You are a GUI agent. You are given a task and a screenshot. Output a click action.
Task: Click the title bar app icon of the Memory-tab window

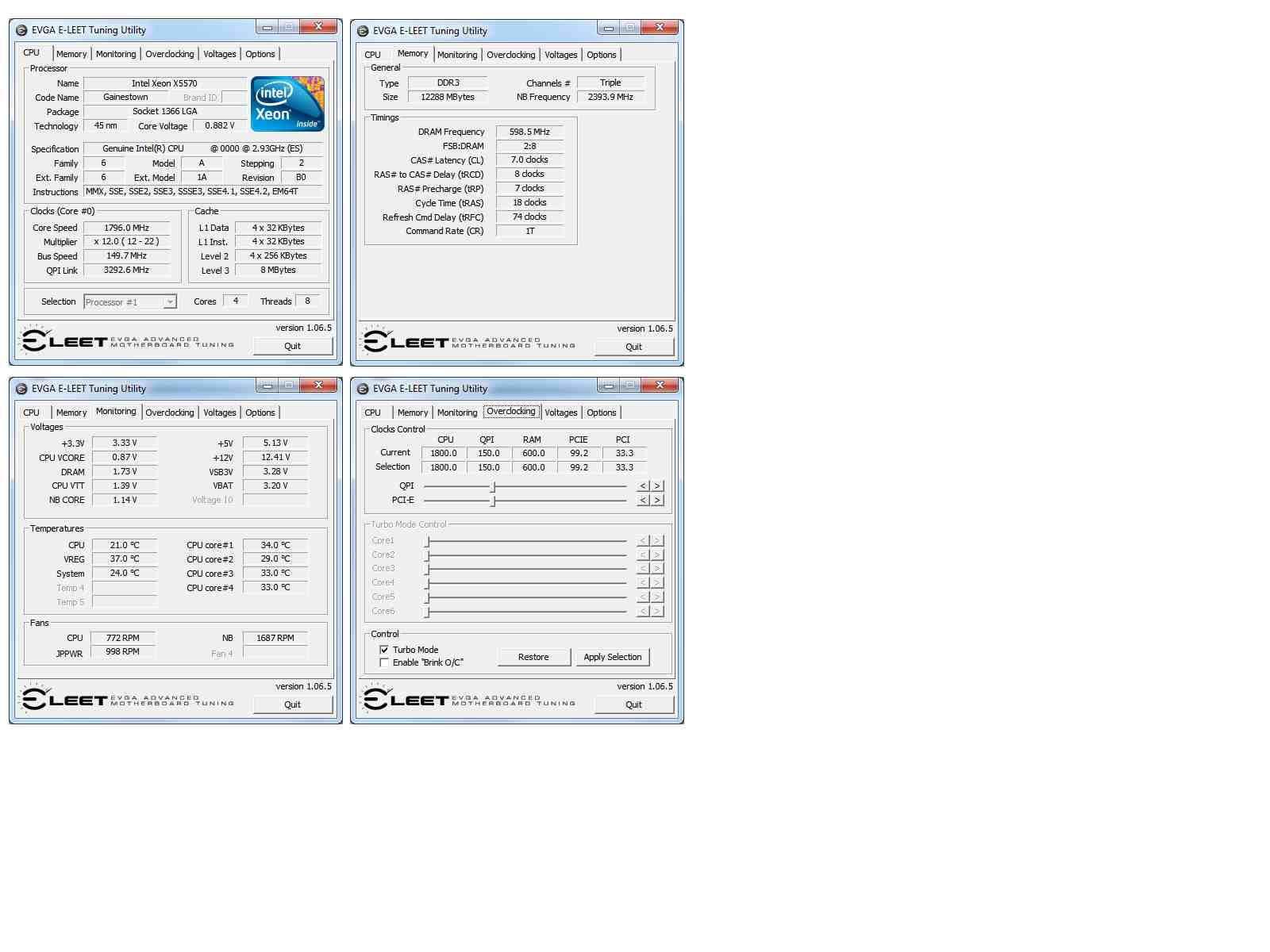click(x=363, y=31)
